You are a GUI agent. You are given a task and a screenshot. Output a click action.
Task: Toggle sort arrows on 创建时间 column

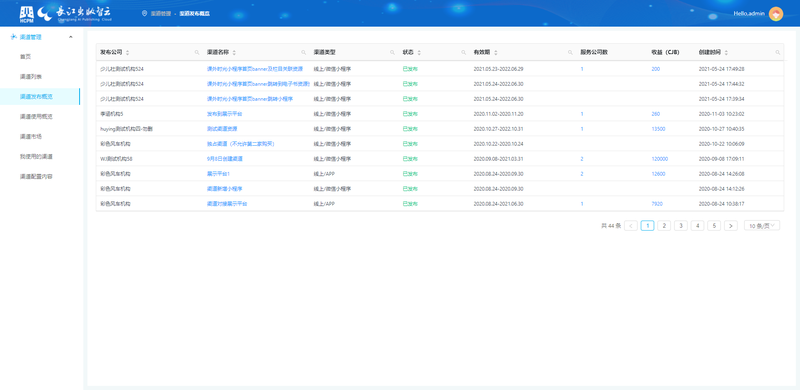tap(726, 53)
